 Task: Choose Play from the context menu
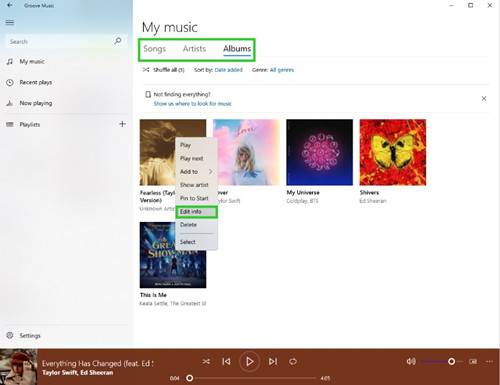(197, 145)
